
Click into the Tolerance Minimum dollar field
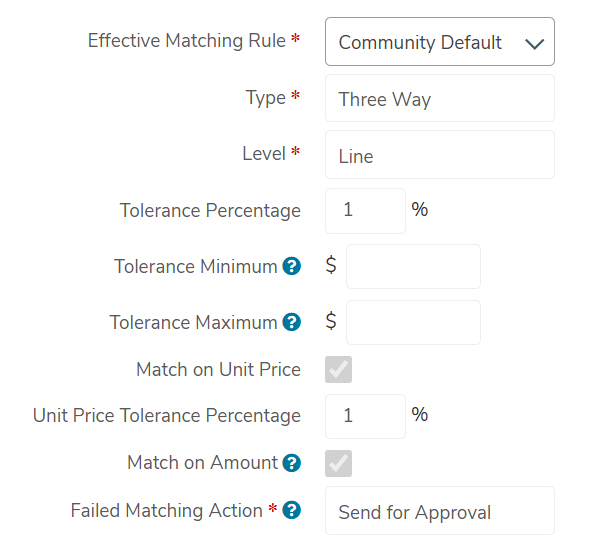(x=413, y=267)
